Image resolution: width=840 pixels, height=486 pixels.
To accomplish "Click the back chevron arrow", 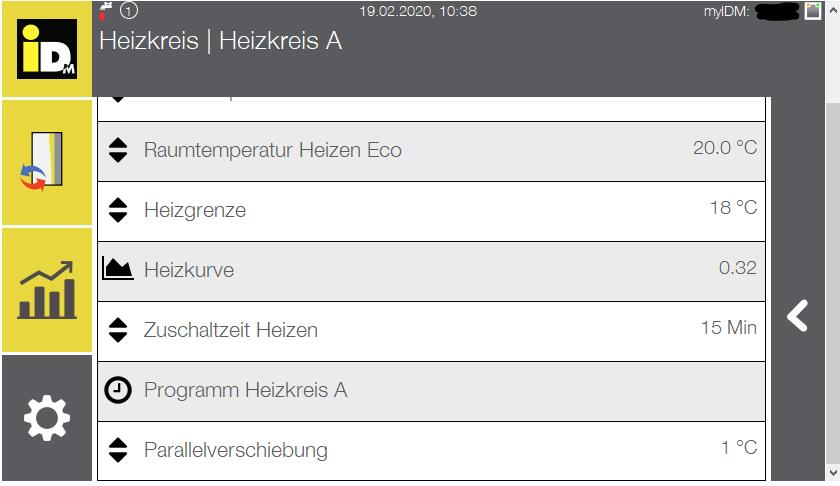I will pos(797,316).
